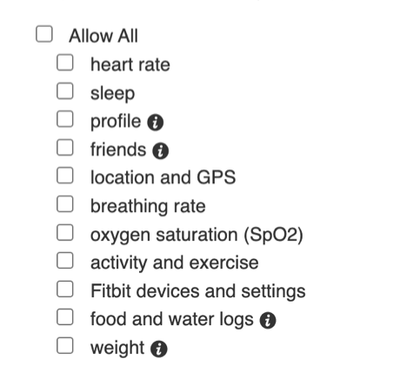
Task: Enable the heart rate permission checkbox
Action: [65, 62]
